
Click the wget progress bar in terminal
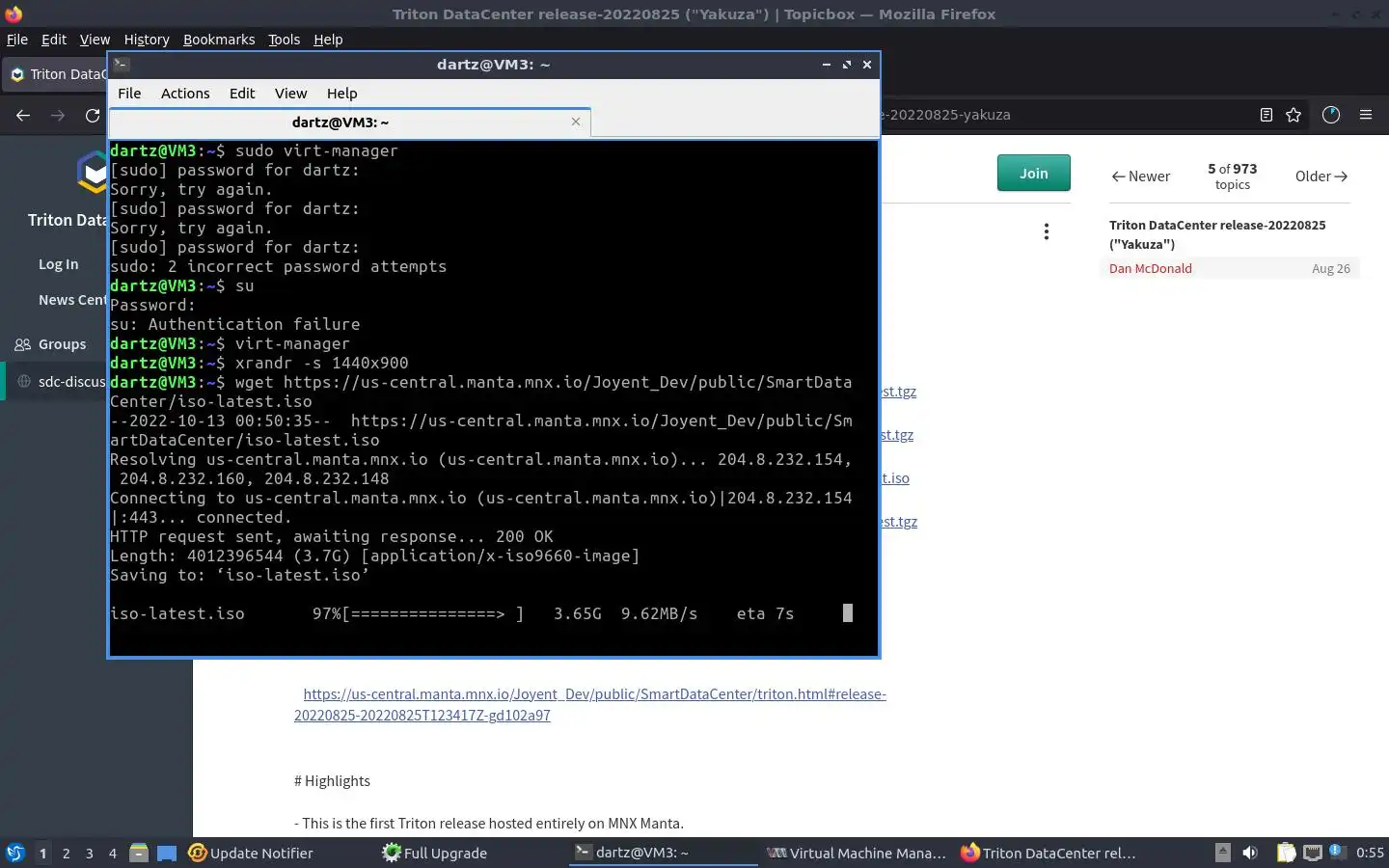[433, 613]
